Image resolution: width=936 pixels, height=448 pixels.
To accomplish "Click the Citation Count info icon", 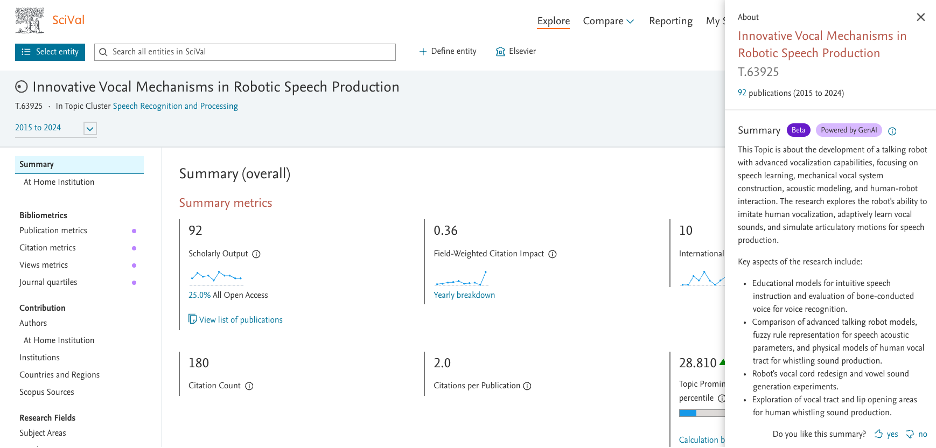I will point(249,386).
